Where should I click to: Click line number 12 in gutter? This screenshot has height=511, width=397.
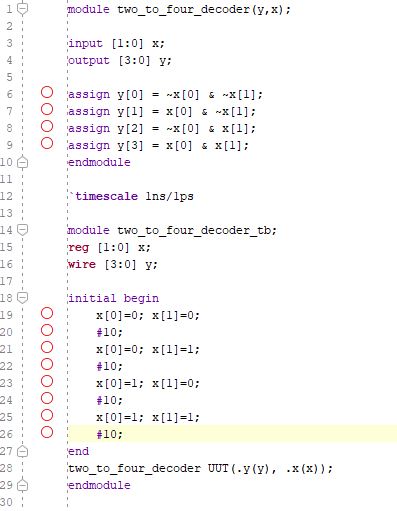tap(6, 196)
